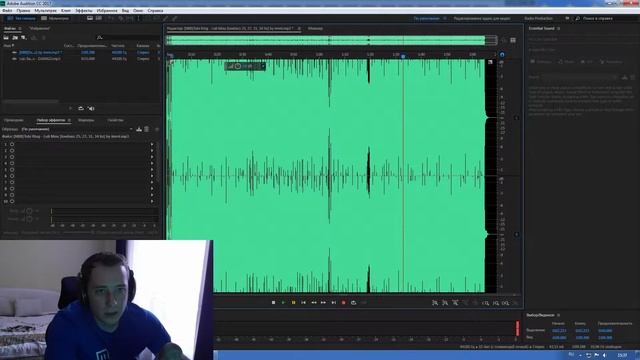
Task: Click trash icon in Files panel
Action: pos(43,38)
